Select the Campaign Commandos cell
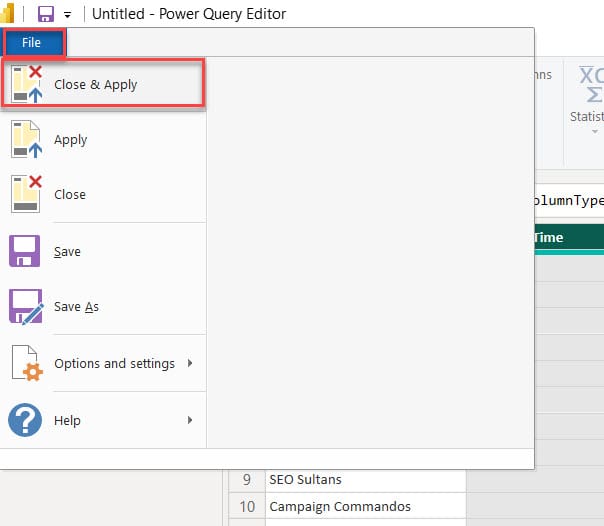The height and width of the screenshot is (526, 604). point(366,506)
